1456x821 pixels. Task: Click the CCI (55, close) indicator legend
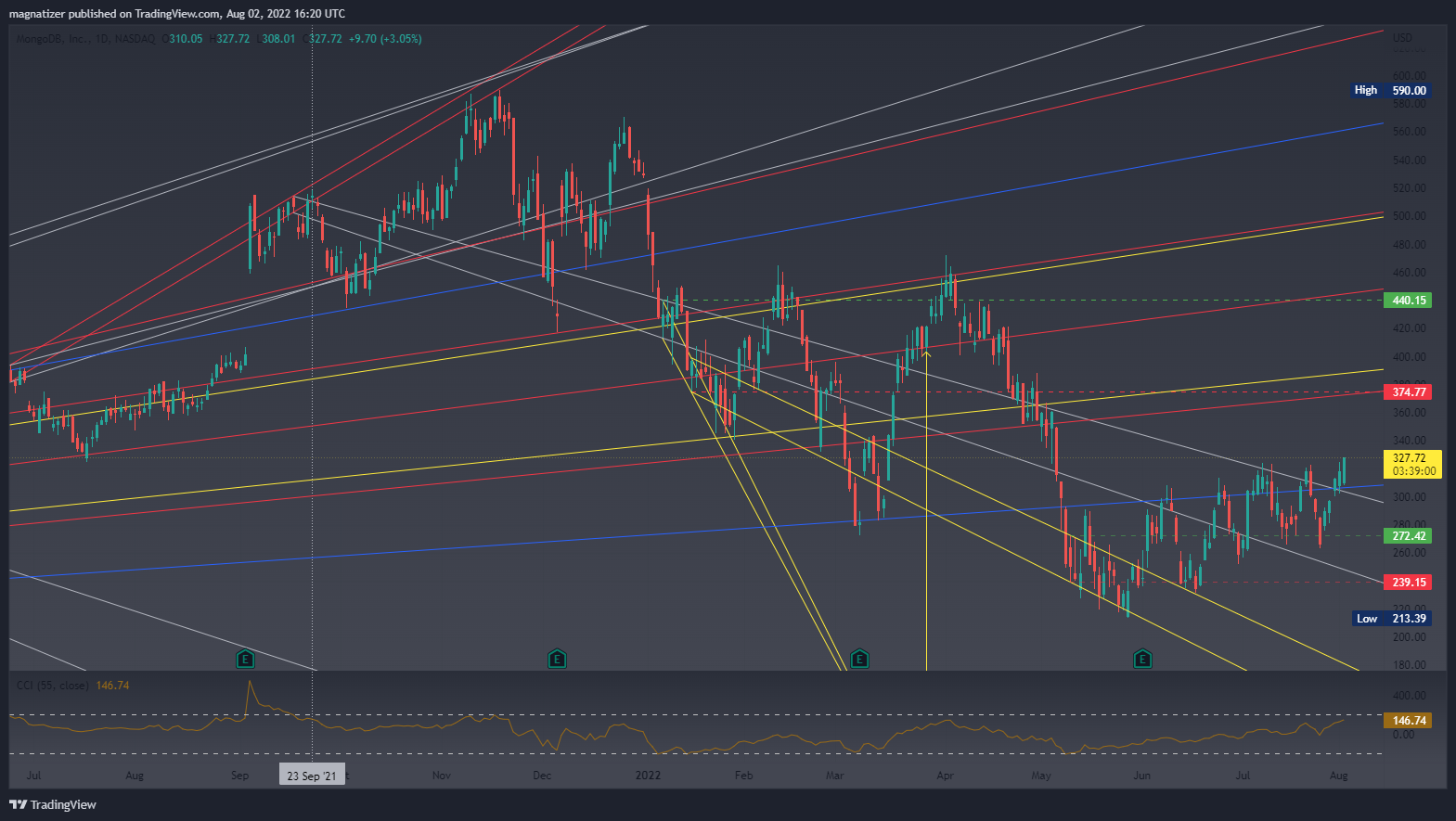[x=53, y=686]
